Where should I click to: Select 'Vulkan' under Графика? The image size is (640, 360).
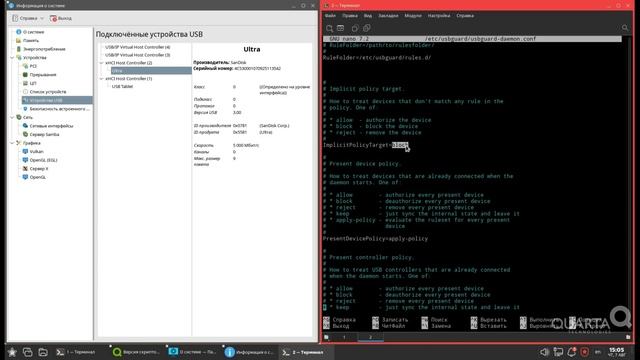(36, 151)
